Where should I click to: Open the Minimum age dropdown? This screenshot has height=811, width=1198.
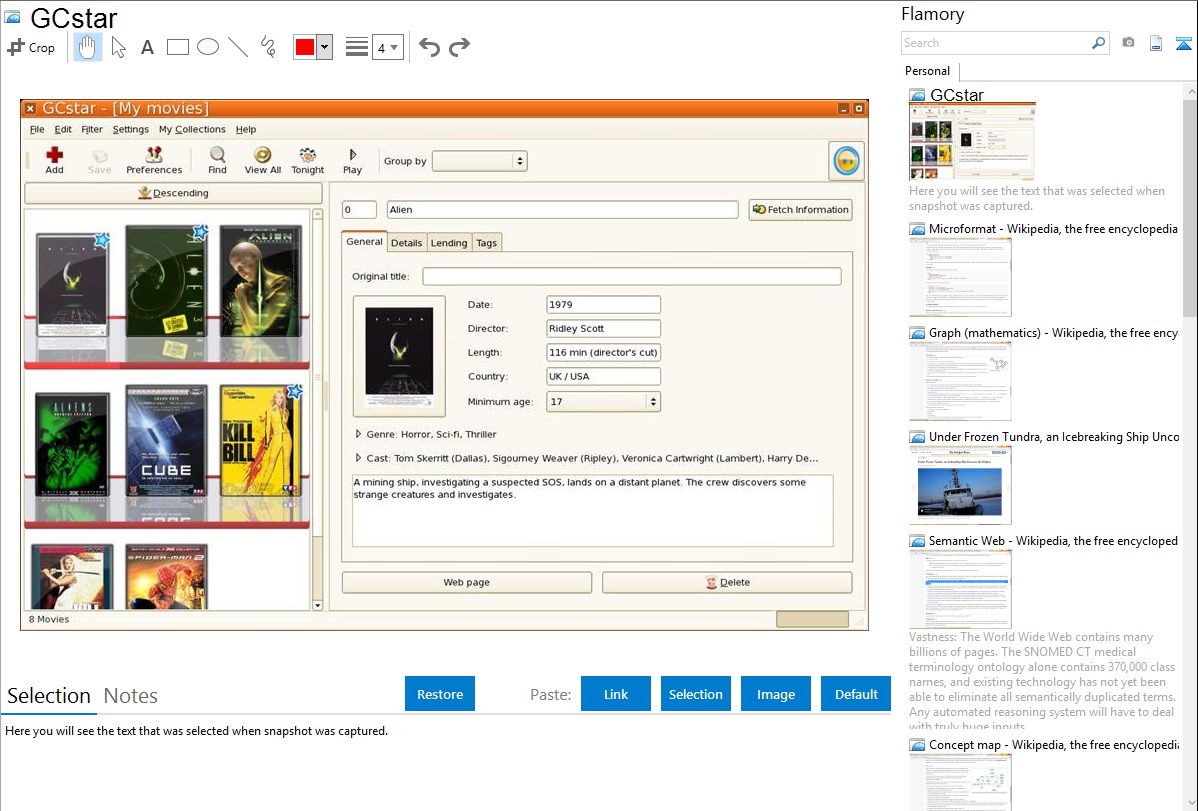coord(604,401)
